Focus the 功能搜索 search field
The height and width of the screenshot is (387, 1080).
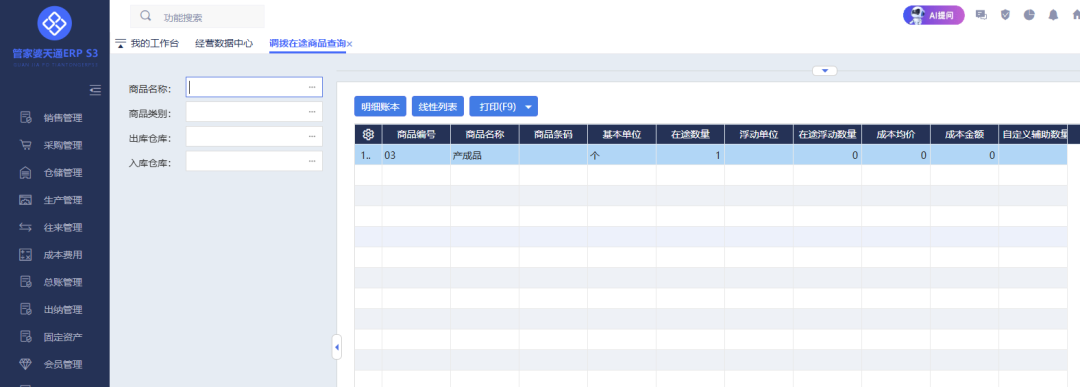[x=197, y=17]
